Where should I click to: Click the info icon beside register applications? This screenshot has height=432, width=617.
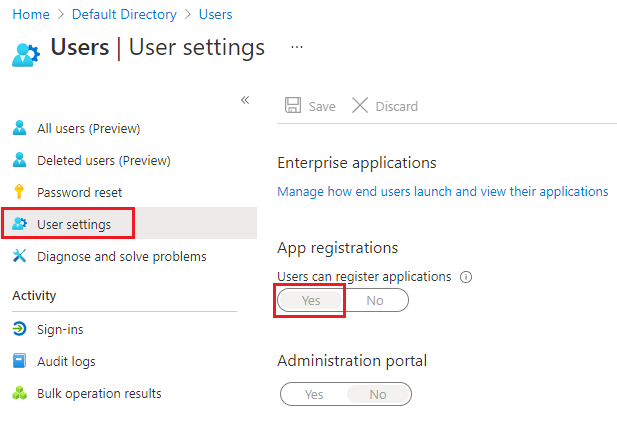point(466,277)
